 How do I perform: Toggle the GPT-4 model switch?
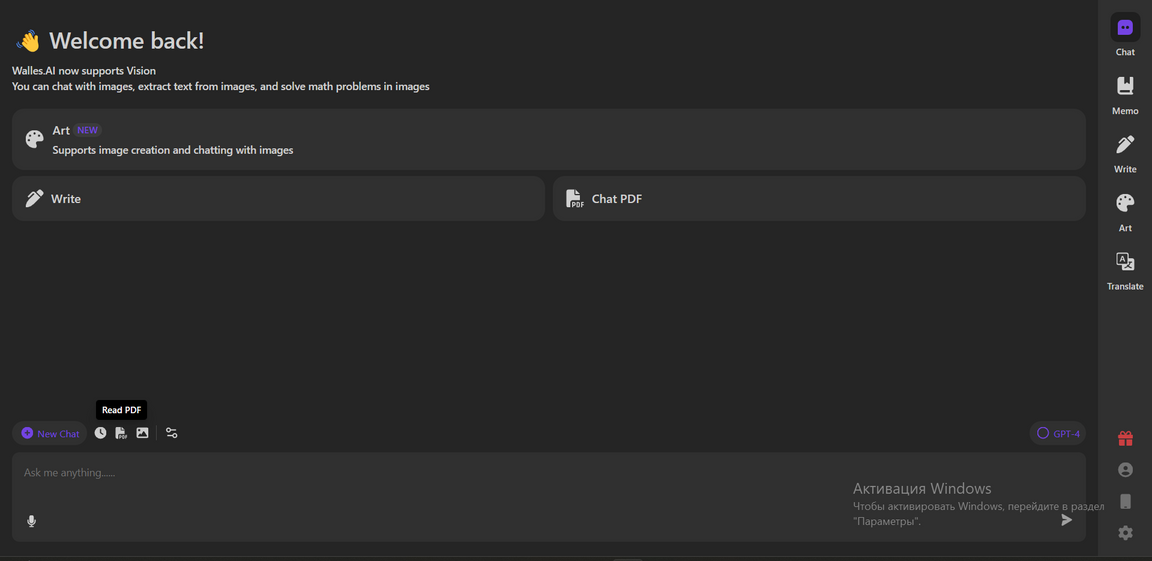1058,434
